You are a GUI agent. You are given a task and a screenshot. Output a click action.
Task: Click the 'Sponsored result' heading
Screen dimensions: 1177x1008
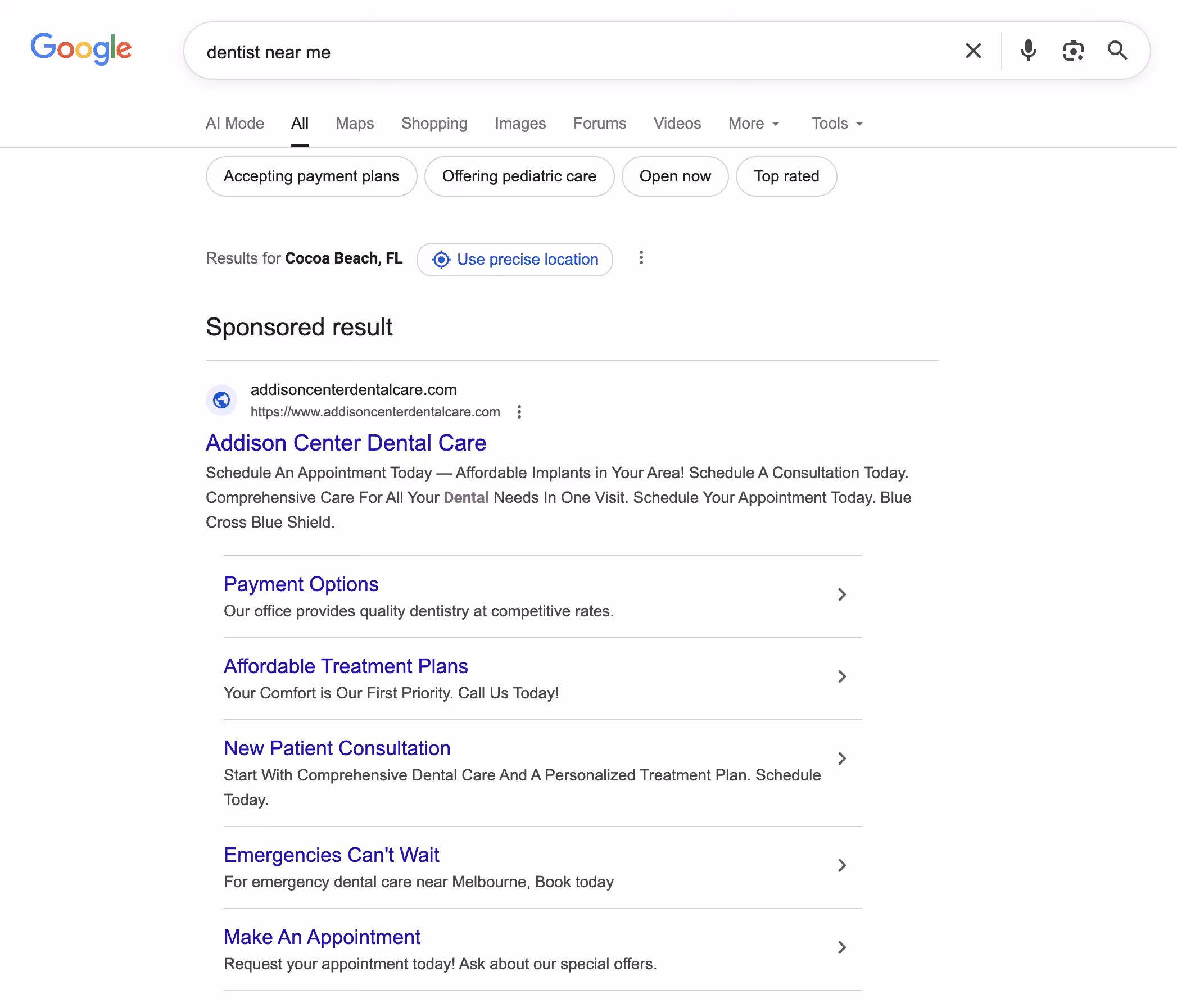pos(300,328)
